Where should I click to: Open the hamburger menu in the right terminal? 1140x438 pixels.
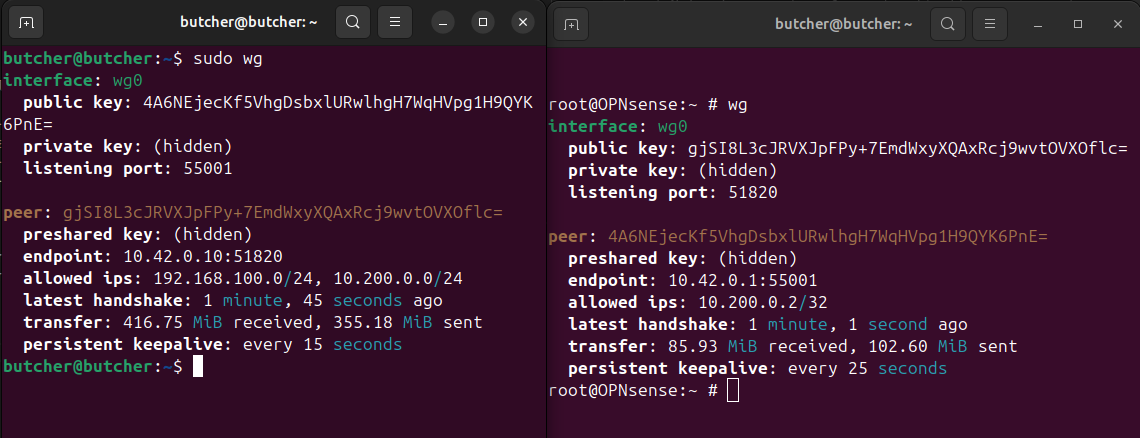989,23
